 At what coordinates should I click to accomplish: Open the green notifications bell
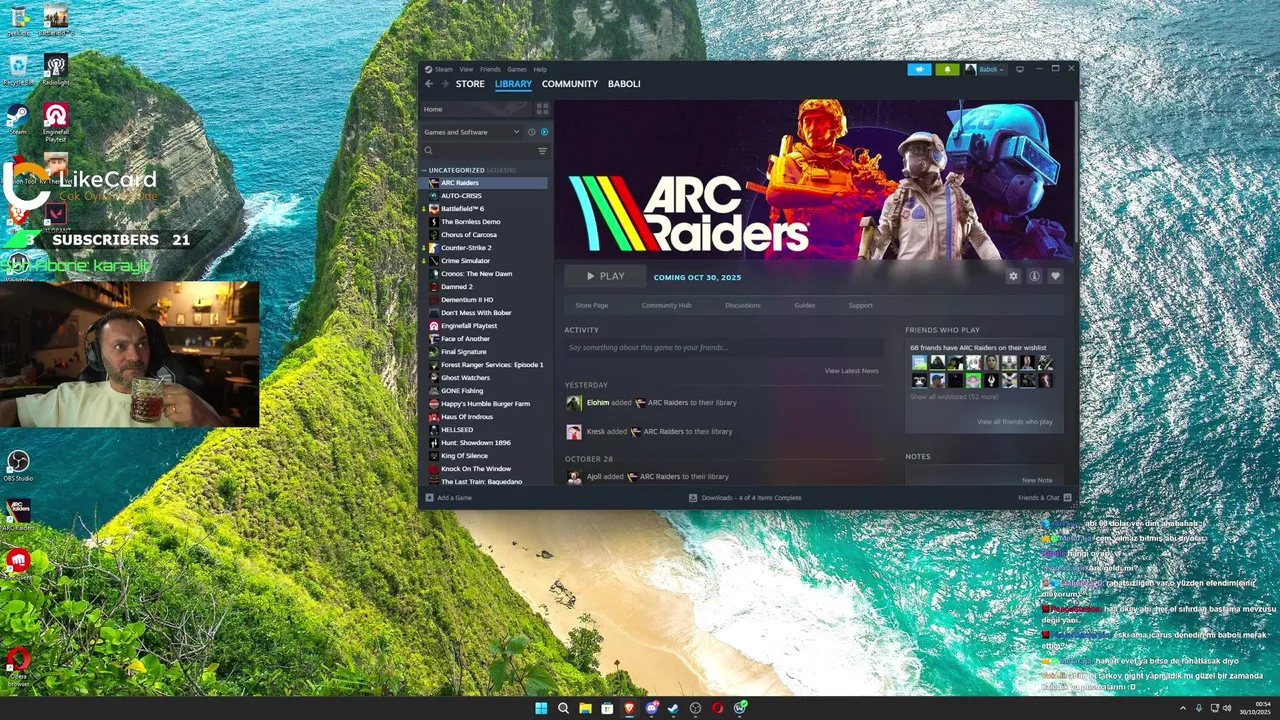tap(947, 69)
